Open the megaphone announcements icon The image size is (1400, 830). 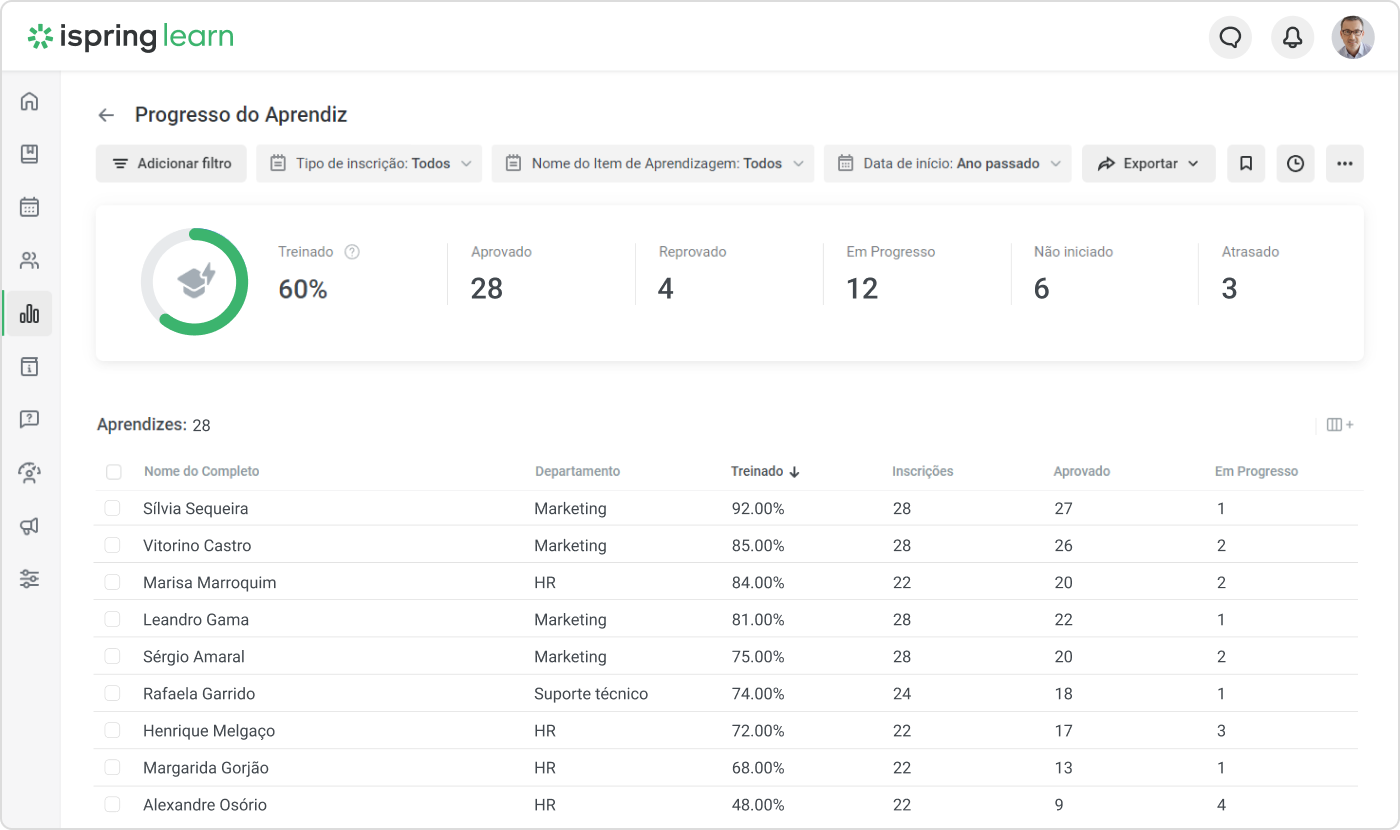click(29, 525)
